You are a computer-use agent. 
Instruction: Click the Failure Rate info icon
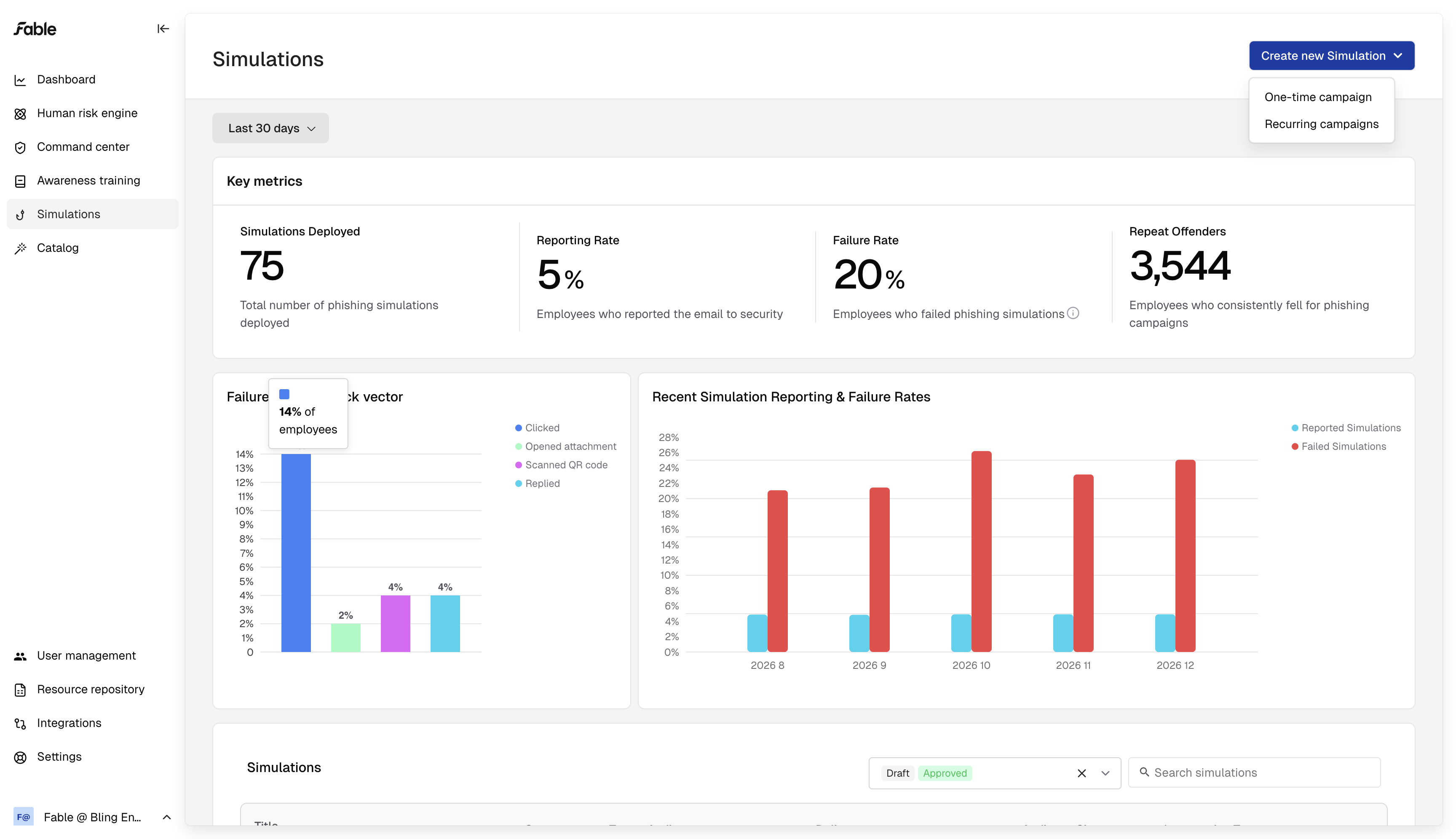pyautogui.click(x=1073, y=313)
